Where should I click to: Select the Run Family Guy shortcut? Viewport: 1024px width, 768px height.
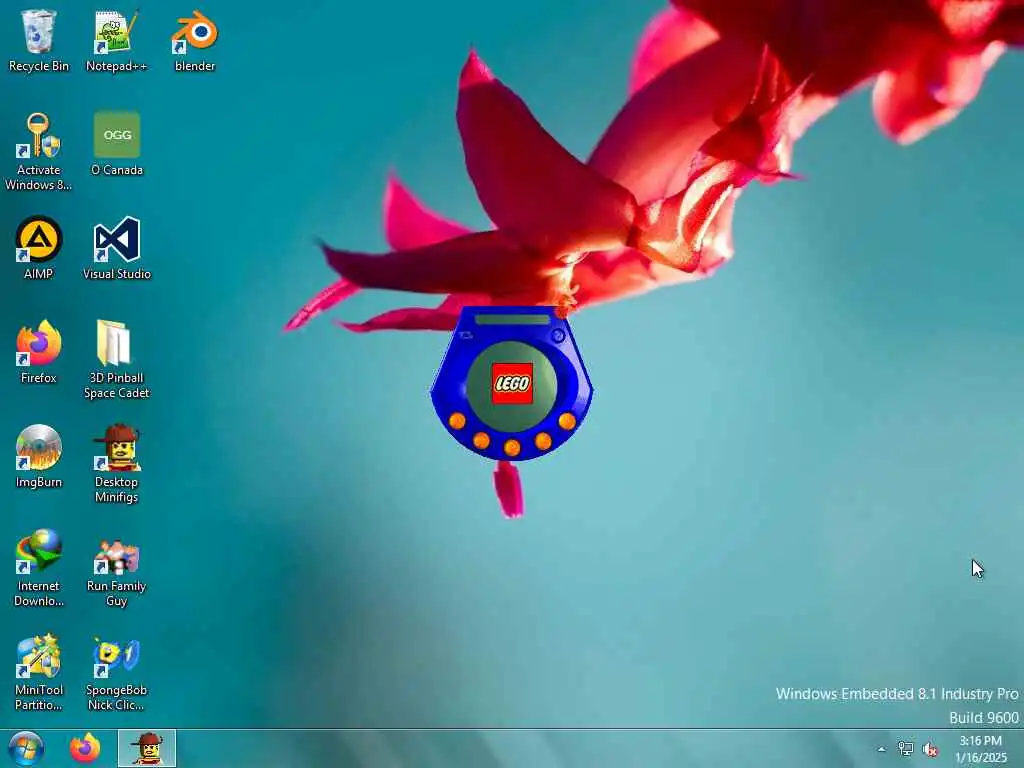tap(116, 568)
